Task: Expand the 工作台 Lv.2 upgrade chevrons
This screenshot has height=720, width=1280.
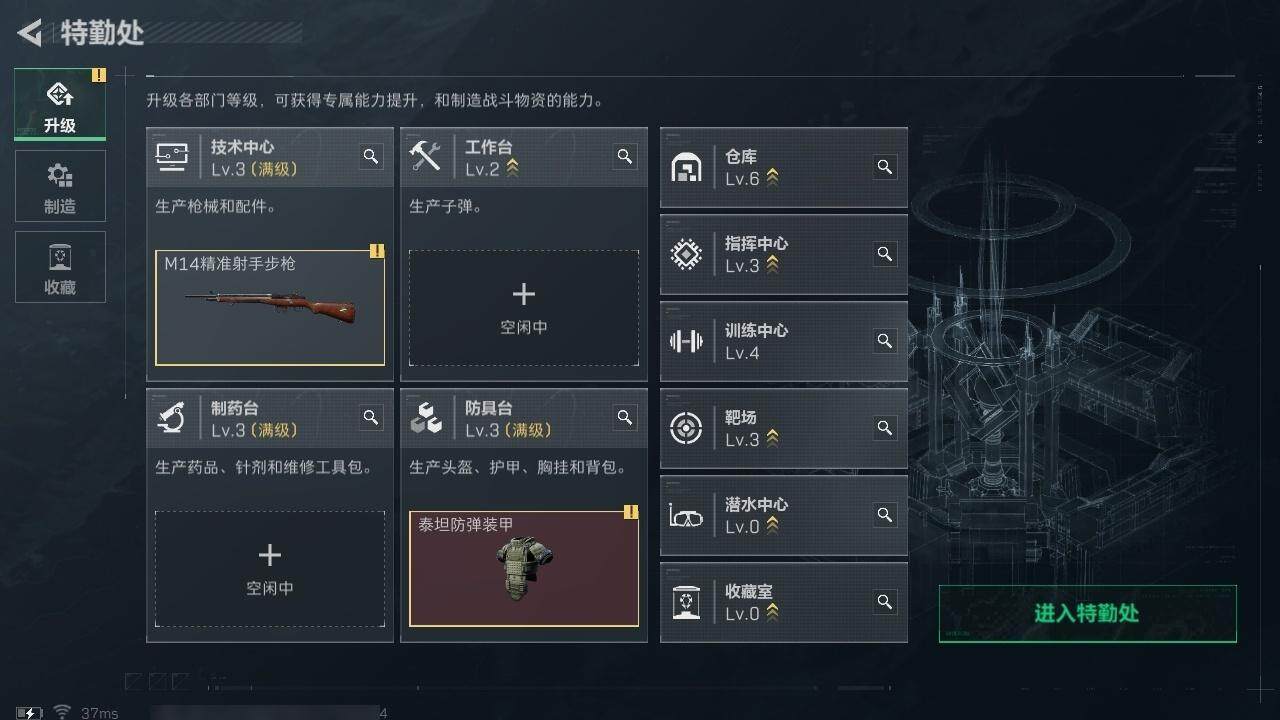Action: [512, 168]
